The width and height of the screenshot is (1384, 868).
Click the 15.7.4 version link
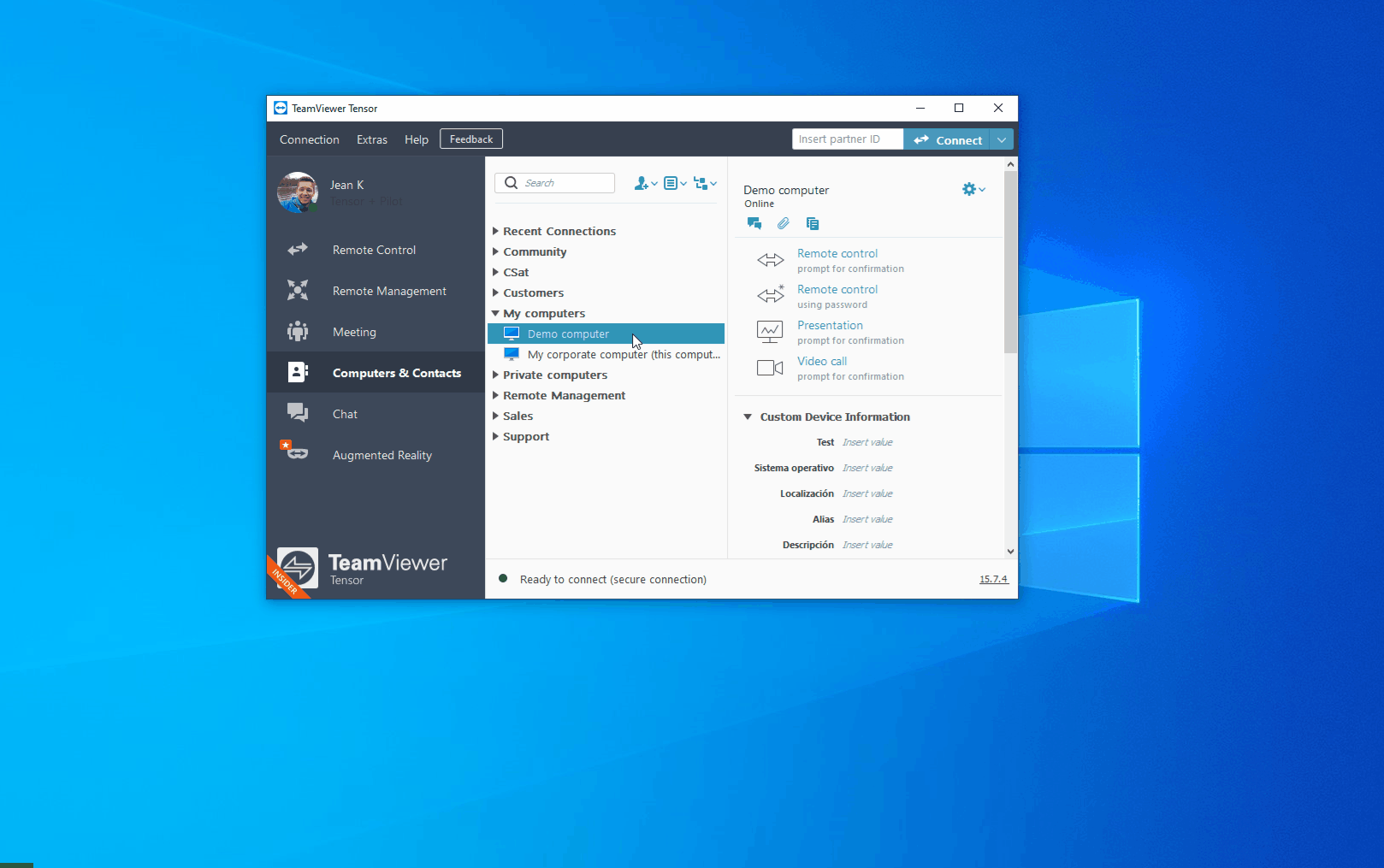point(993,579)
